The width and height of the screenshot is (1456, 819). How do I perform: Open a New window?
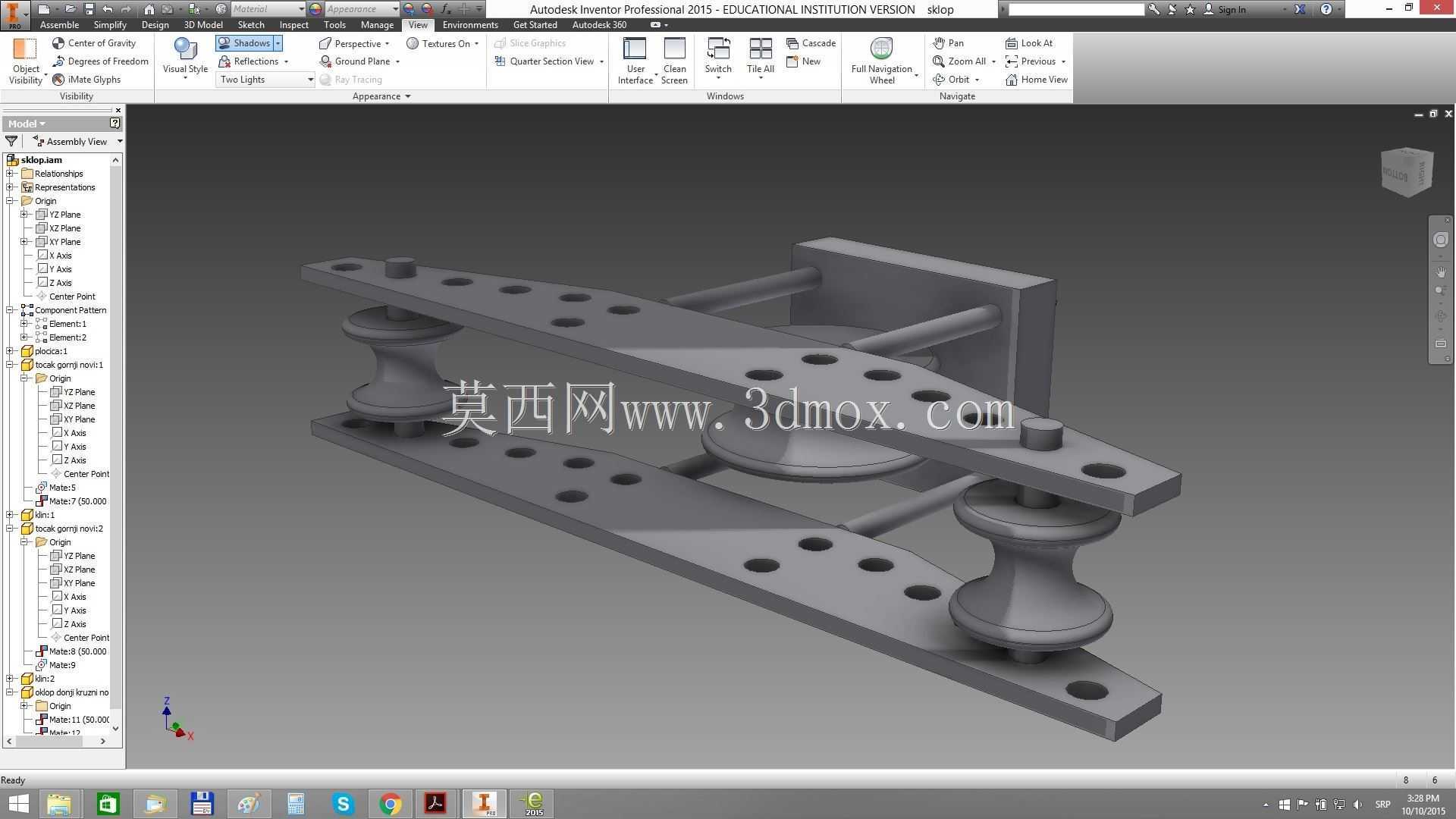point(804,61)
